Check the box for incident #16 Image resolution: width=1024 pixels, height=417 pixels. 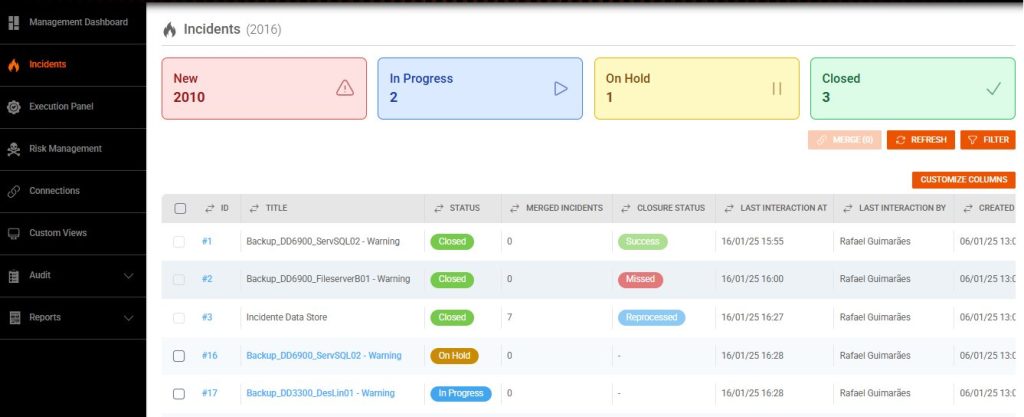[180, 355]
